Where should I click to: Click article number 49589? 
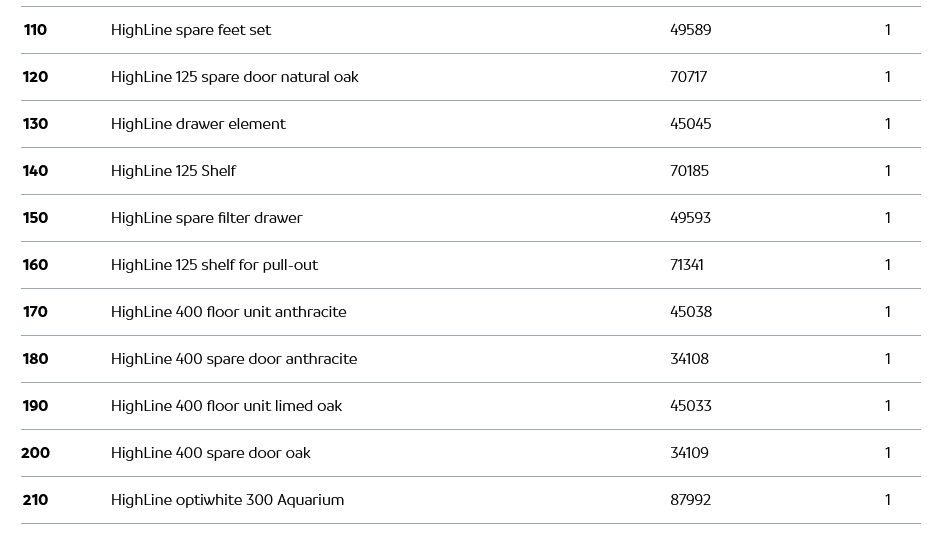coord(690,30)
